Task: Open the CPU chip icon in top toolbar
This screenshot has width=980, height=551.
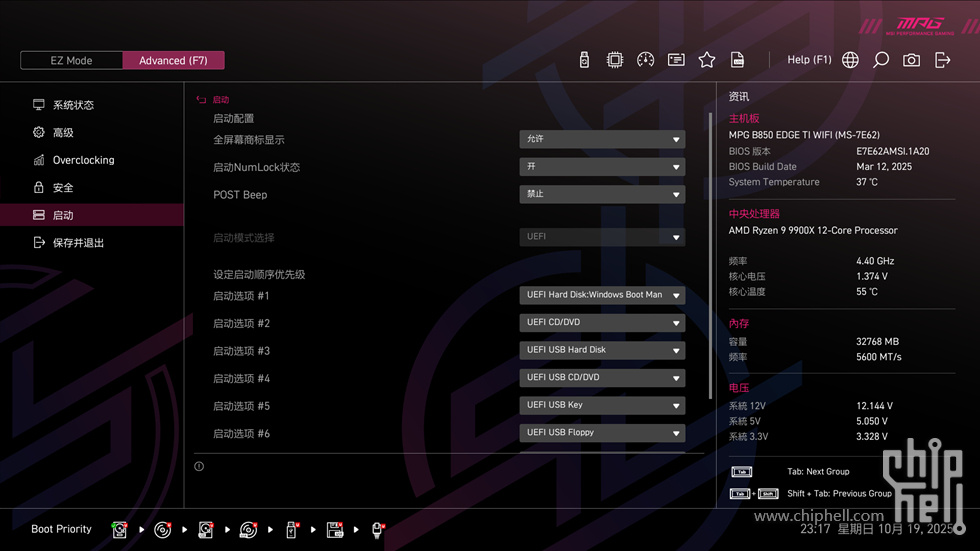Action: pos(615,60)
